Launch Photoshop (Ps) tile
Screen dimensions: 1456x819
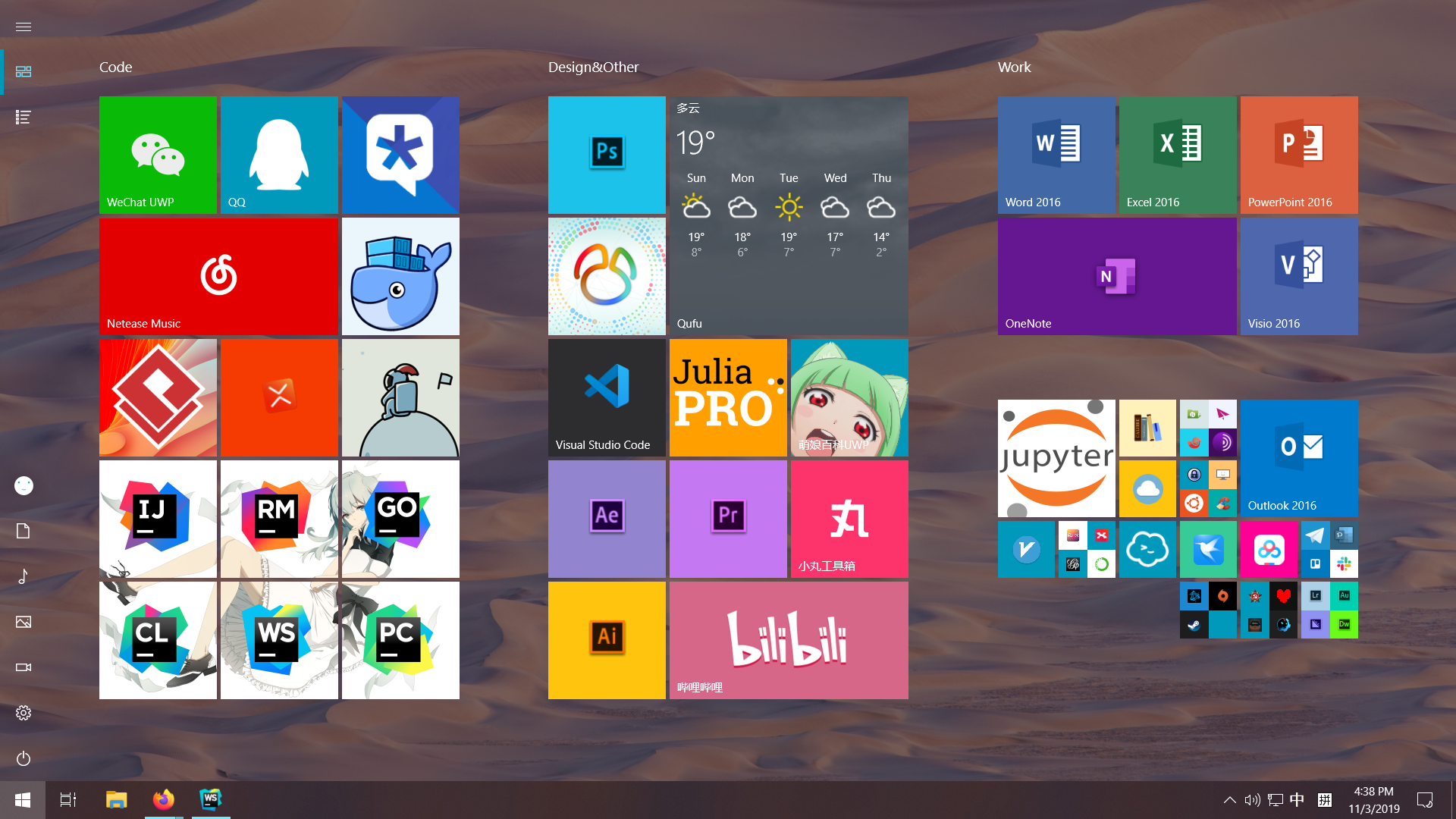point(607,155)
